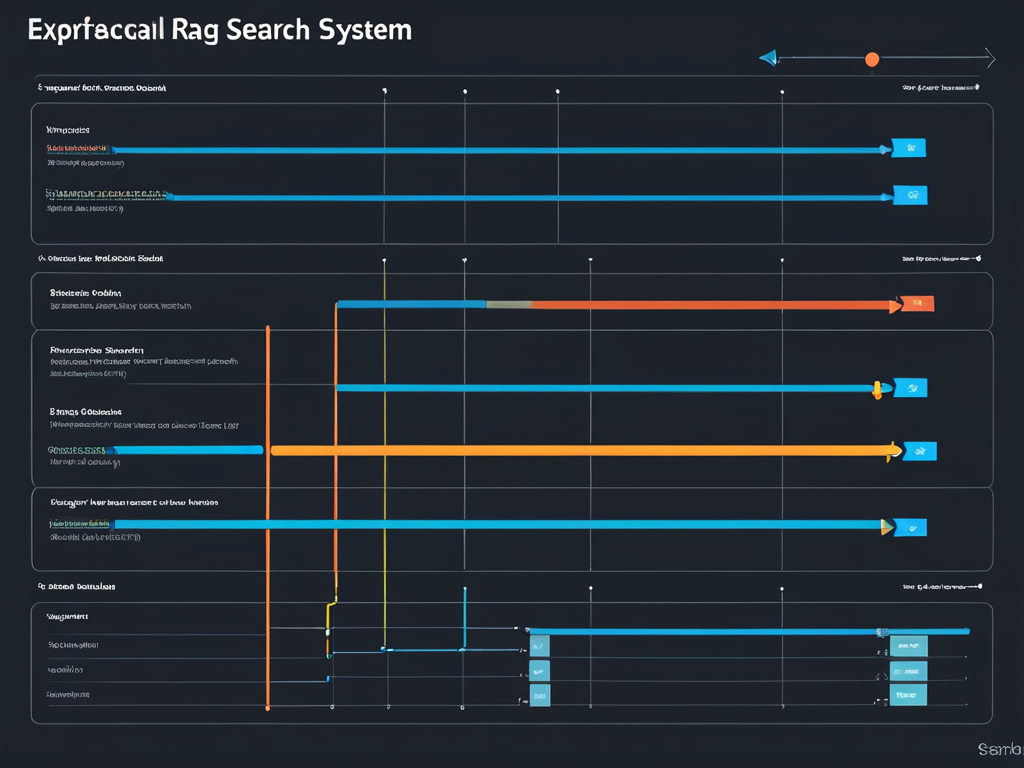
Task: Open the top section's right-side header control
Action: pyautogui.click(x=940, y=88)
